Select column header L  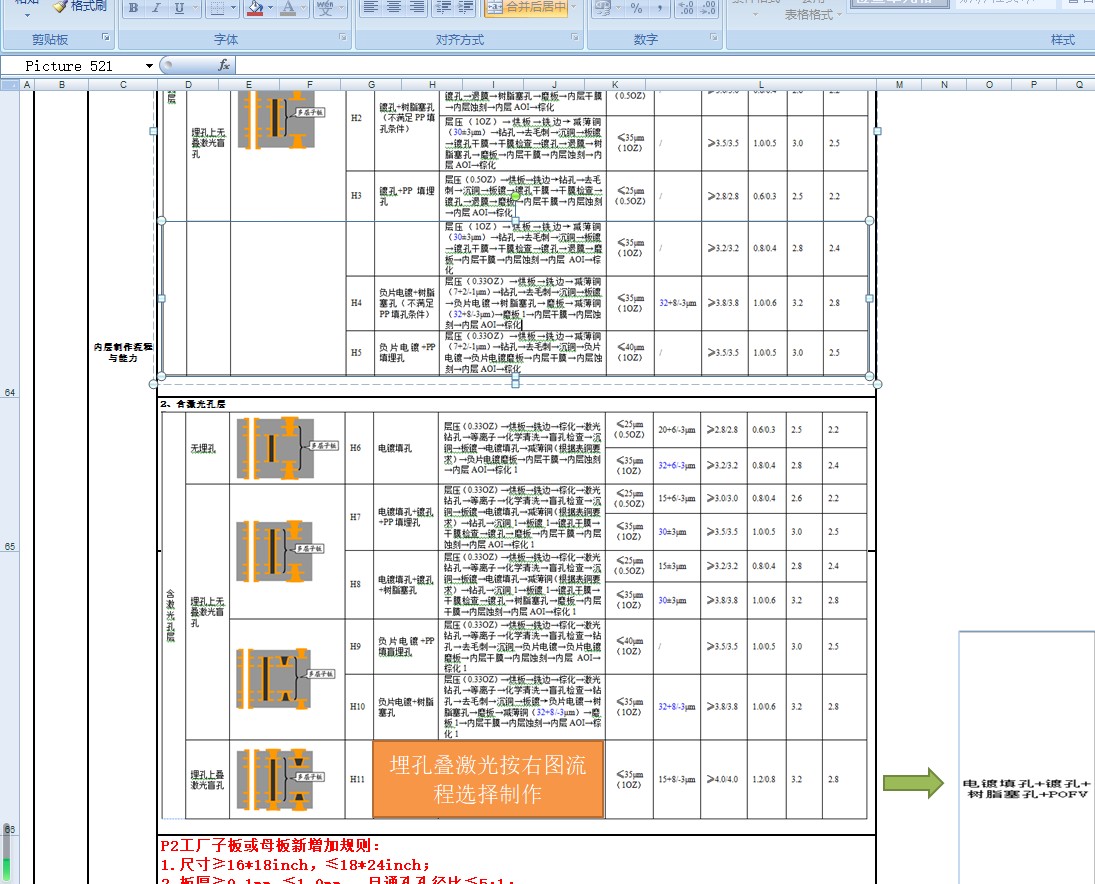(x=761, y=84)
